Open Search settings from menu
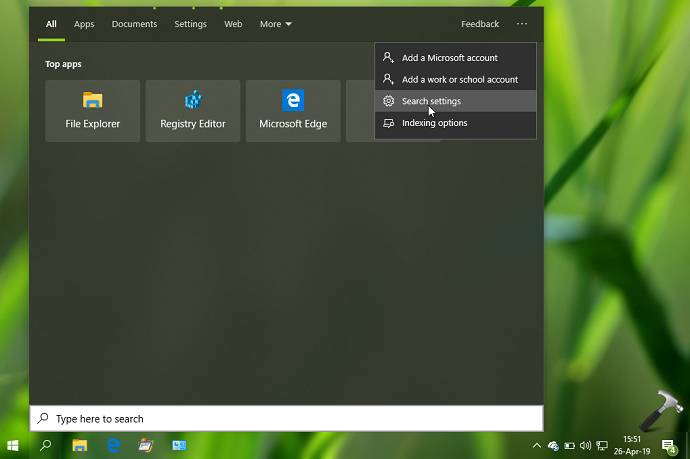 point(455,101)
